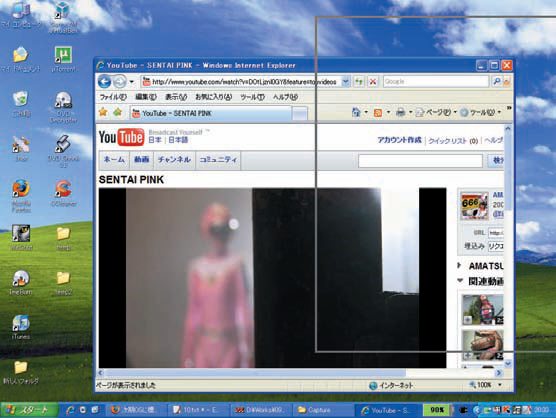Click the アカウント作成 link
This screenshot has height=418, width=556.
399,140
